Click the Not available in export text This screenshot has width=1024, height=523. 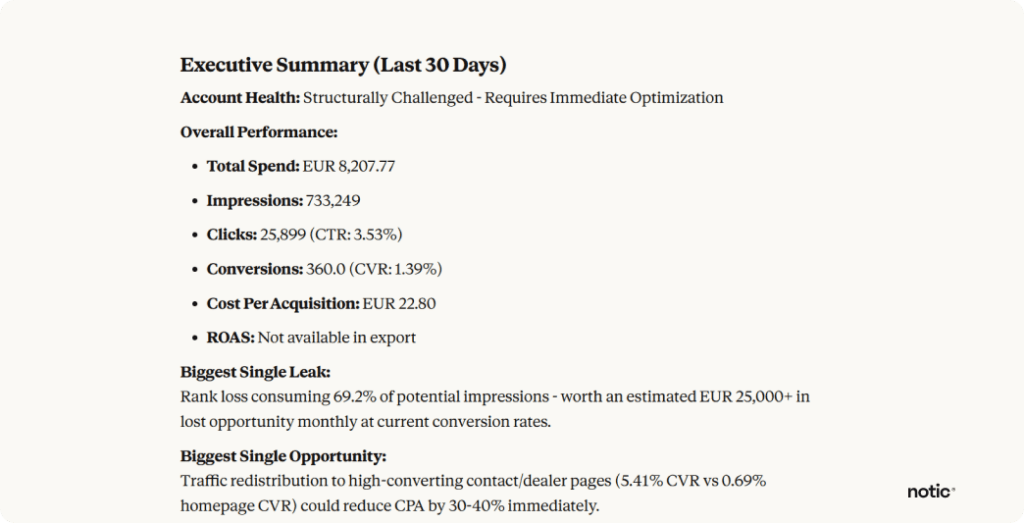[337, 337]
